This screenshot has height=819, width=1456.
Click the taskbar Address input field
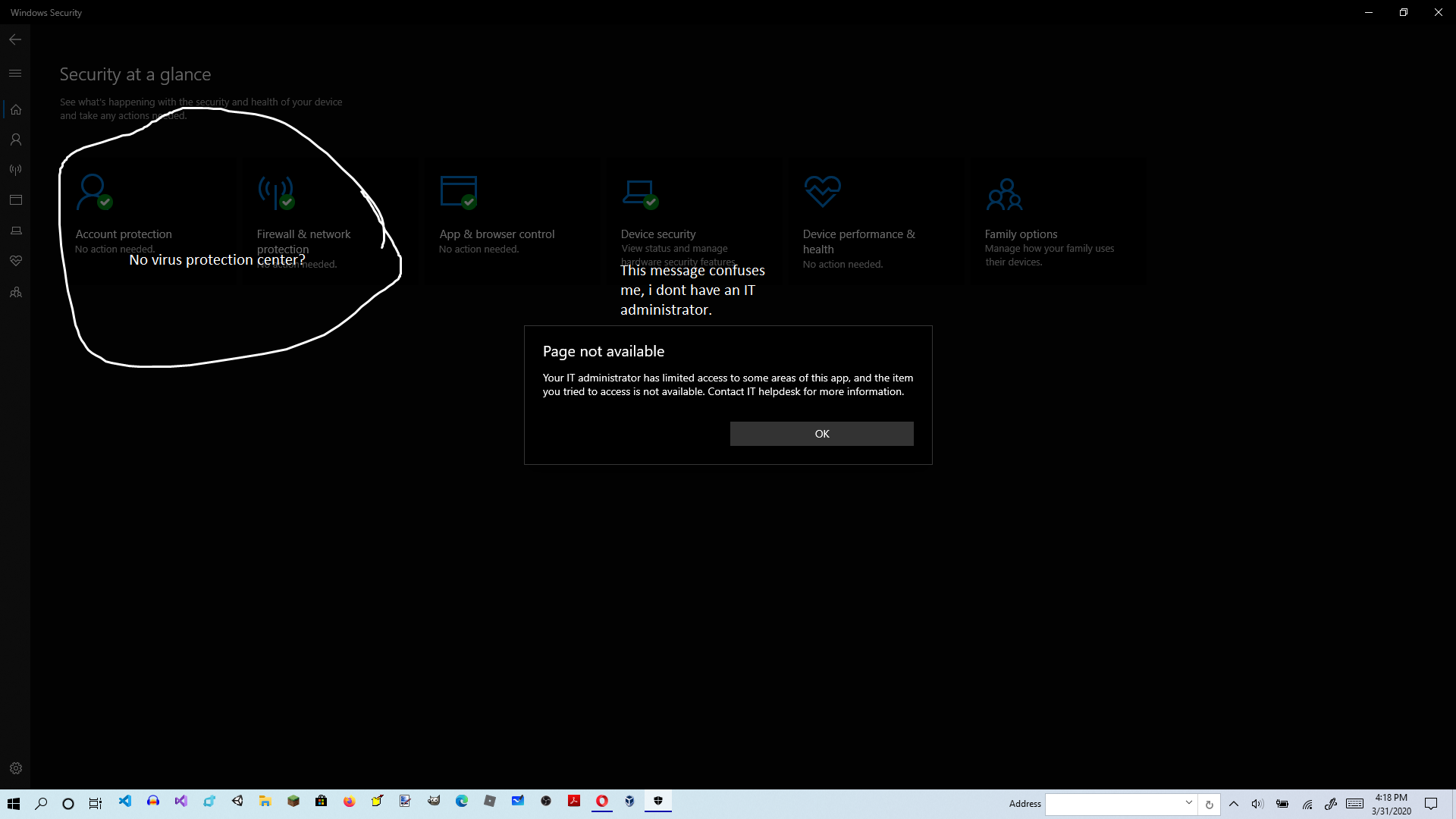(x=1112, y=804)
